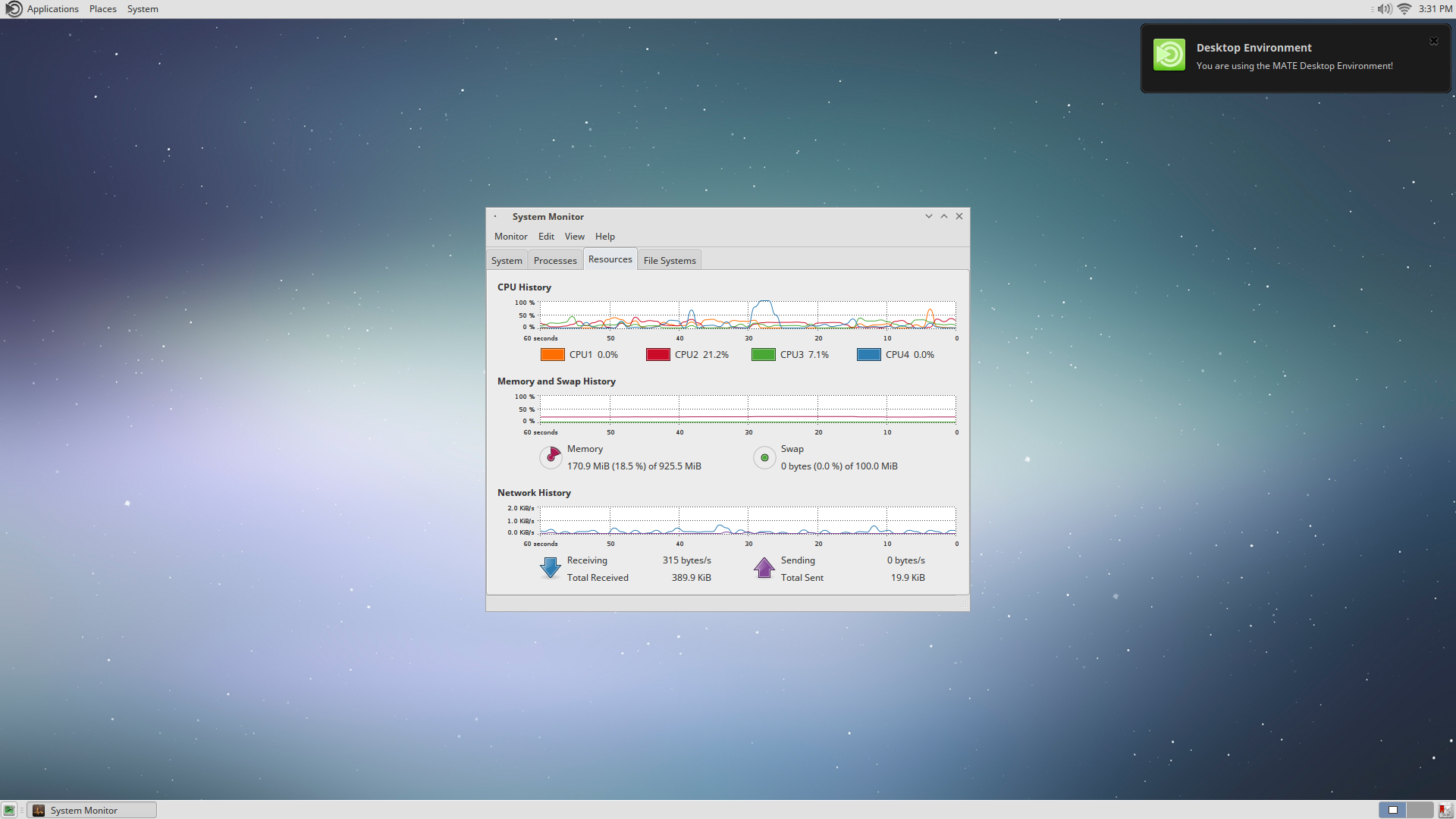Open the View menu
Screen dimensions: 1456x819
pos(574,237)
